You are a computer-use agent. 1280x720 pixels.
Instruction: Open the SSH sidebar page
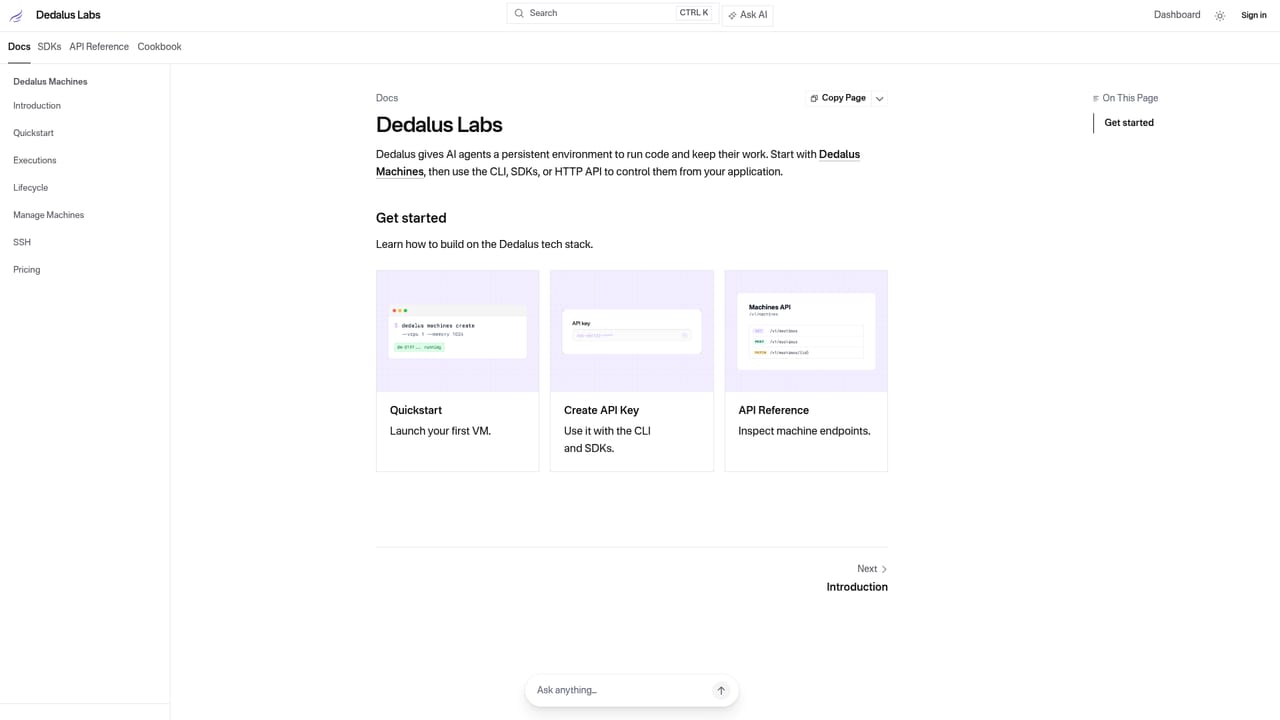point(22,242)
